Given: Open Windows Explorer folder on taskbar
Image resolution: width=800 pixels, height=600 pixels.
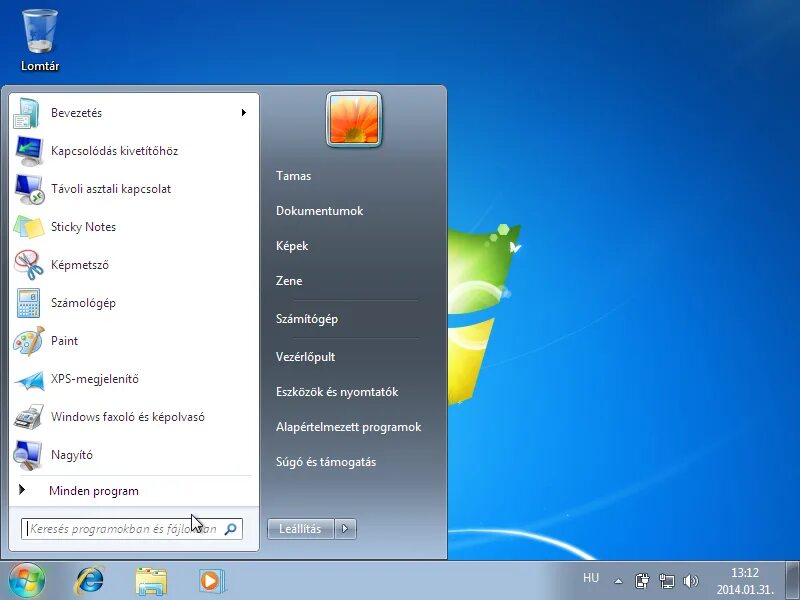Looking at the screenshot, I should click(151, 581).
